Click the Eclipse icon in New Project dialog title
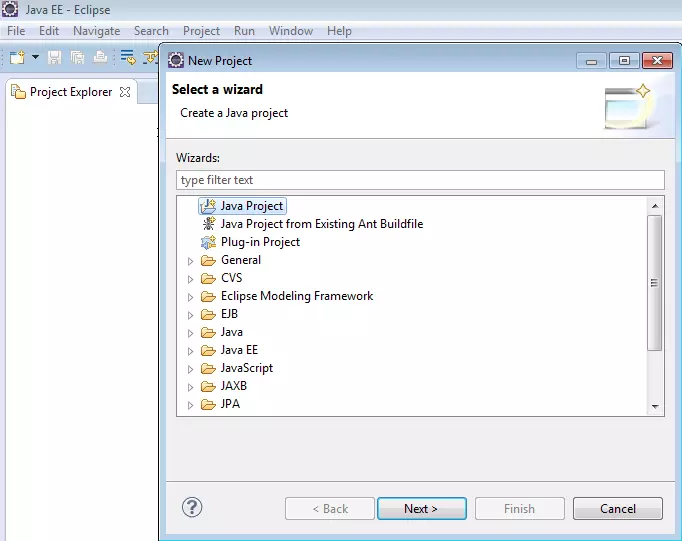 pos(176,60)
